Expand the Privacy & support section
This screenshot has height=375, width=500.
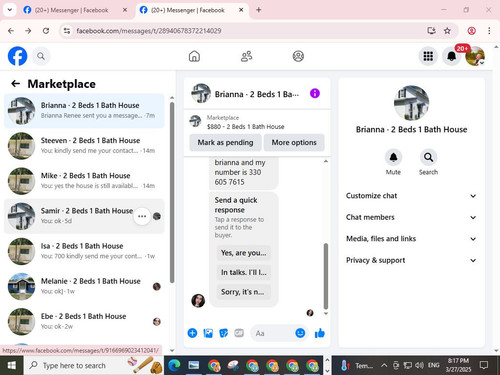point(411,260)
